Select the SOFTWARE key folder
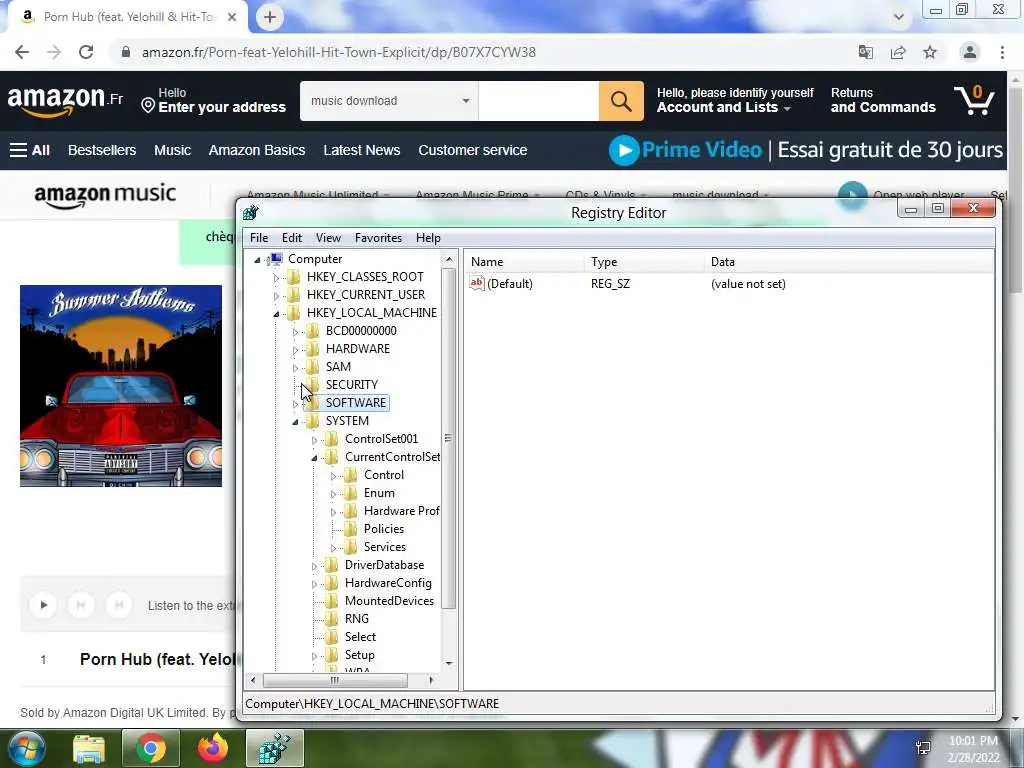 click(356, 402)
